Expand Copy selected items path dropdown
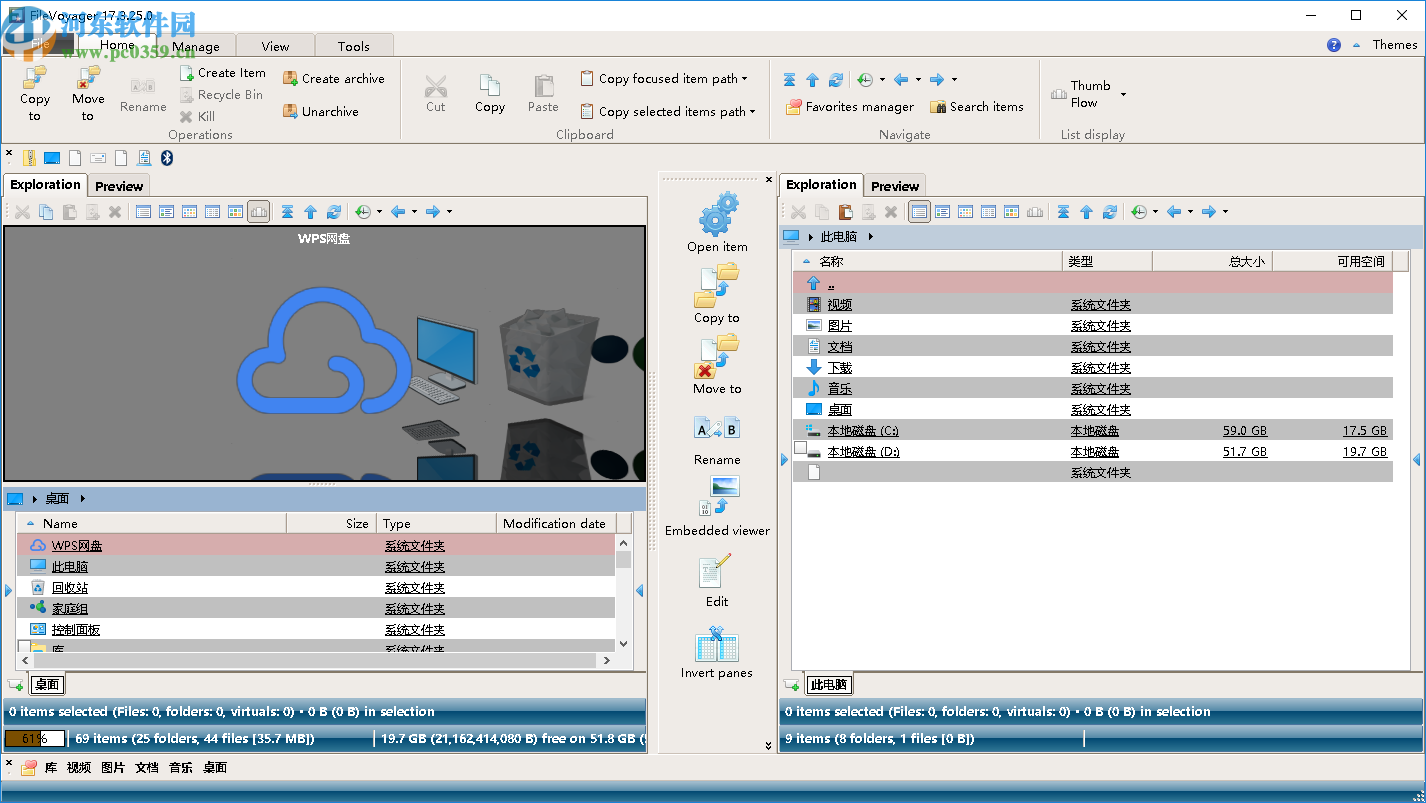This screenshot has width=1426, height=803. pyautogui.click(x=752, y=112)
